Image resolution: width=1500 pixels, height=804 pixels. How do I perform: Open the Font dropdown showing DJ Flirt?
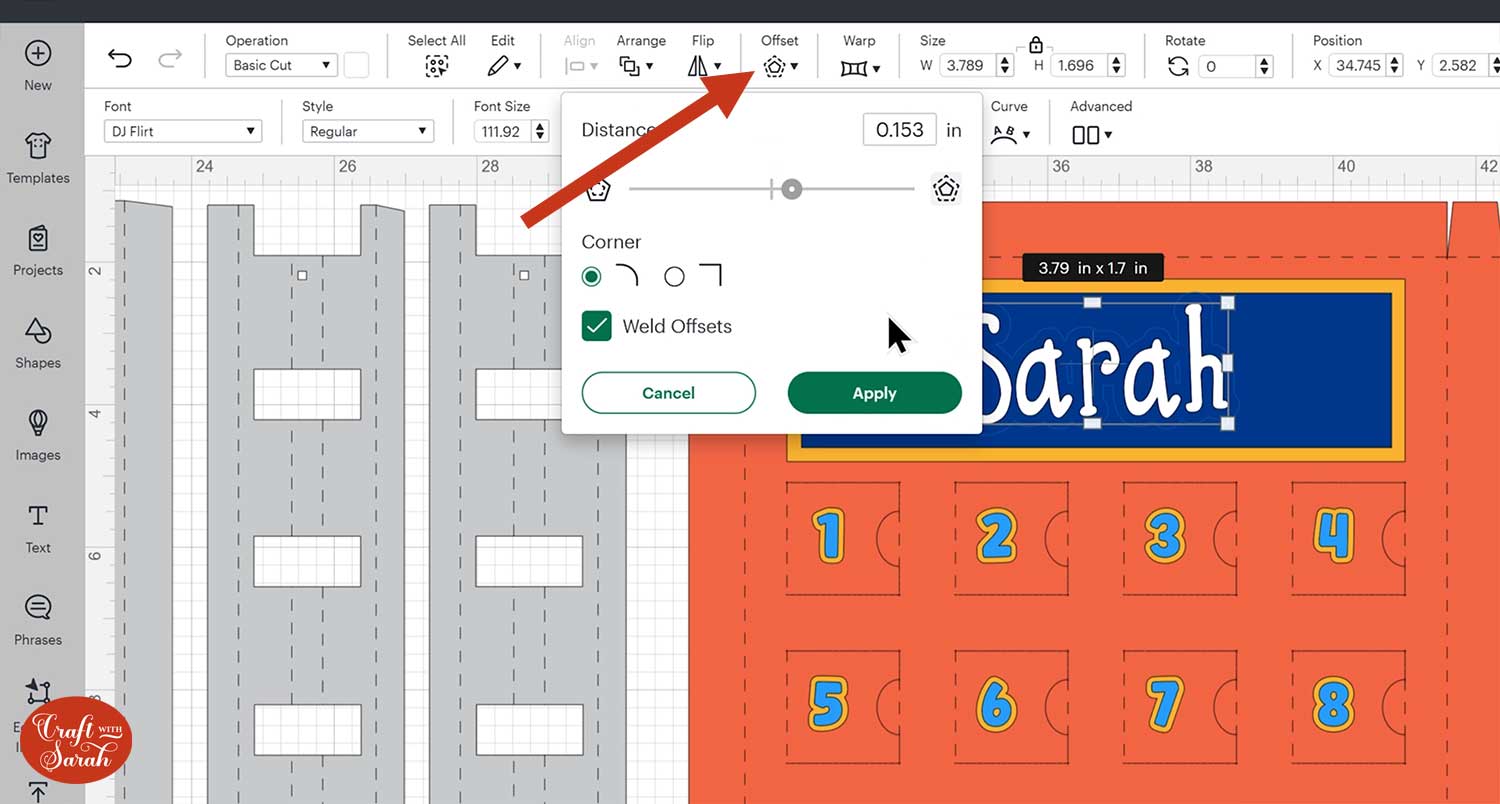click(x=183, y=131)
